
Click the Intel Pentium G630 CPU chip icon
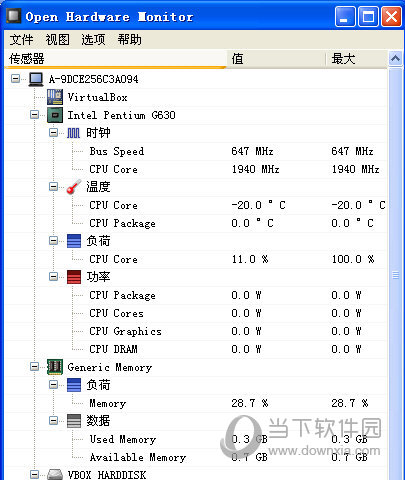click(x=55, y=115)
